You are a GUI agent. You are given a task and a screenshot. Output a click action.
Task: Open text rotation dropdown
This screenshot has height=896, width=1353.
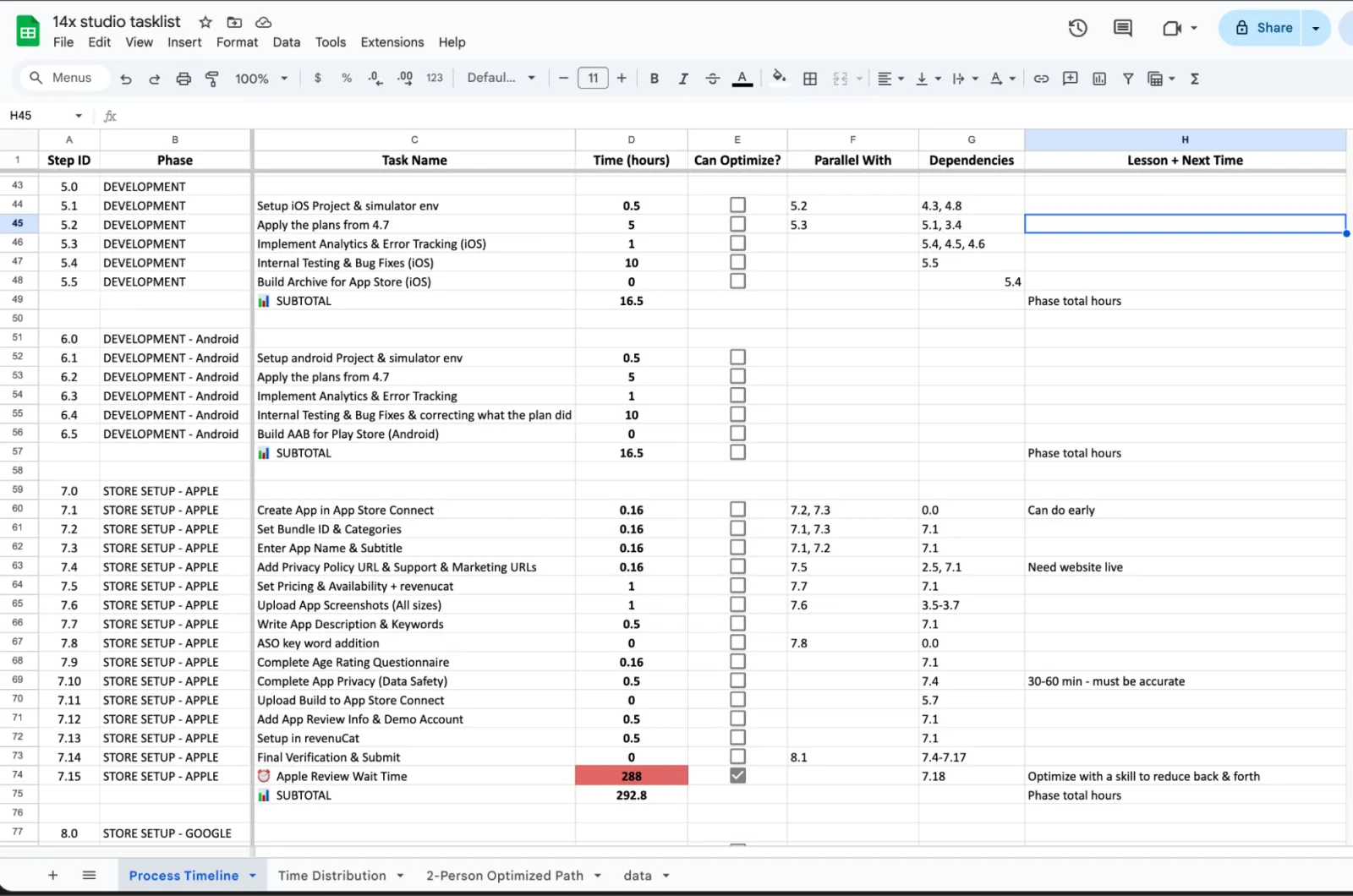1002,79
